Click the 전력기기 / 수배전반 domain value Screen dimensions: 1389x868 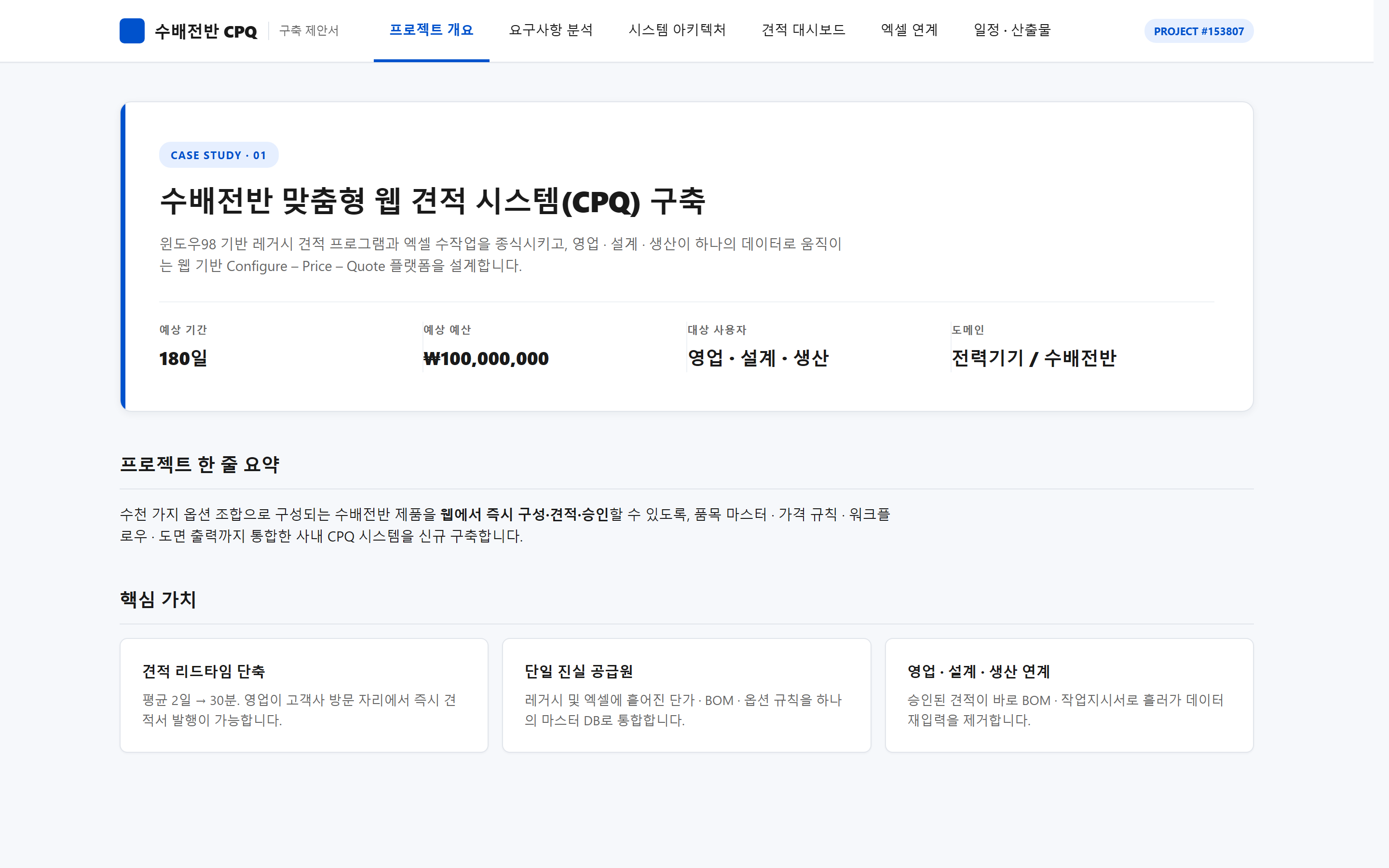click(1034, 358)
